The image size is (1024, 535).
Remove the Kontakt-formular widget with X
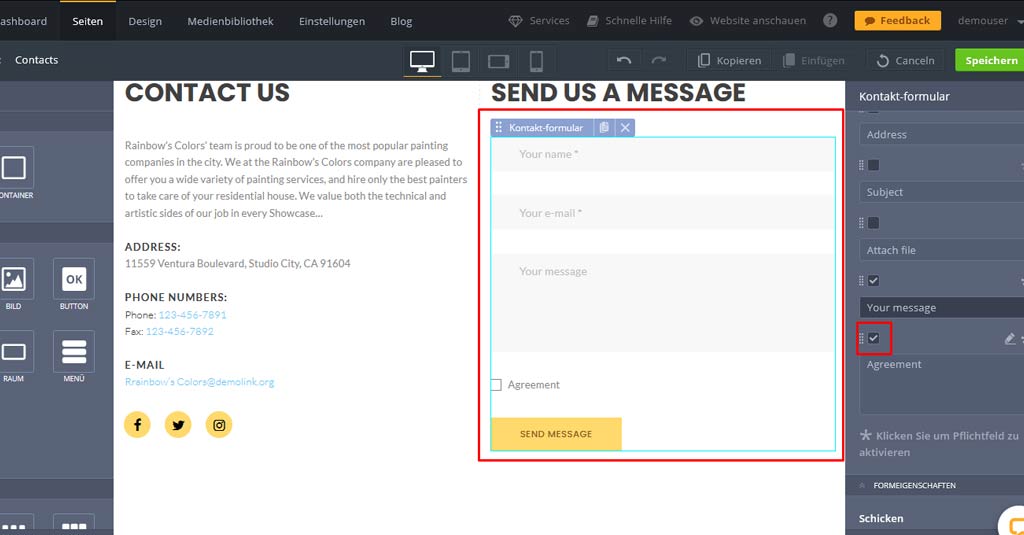click(x=625, y=128)
